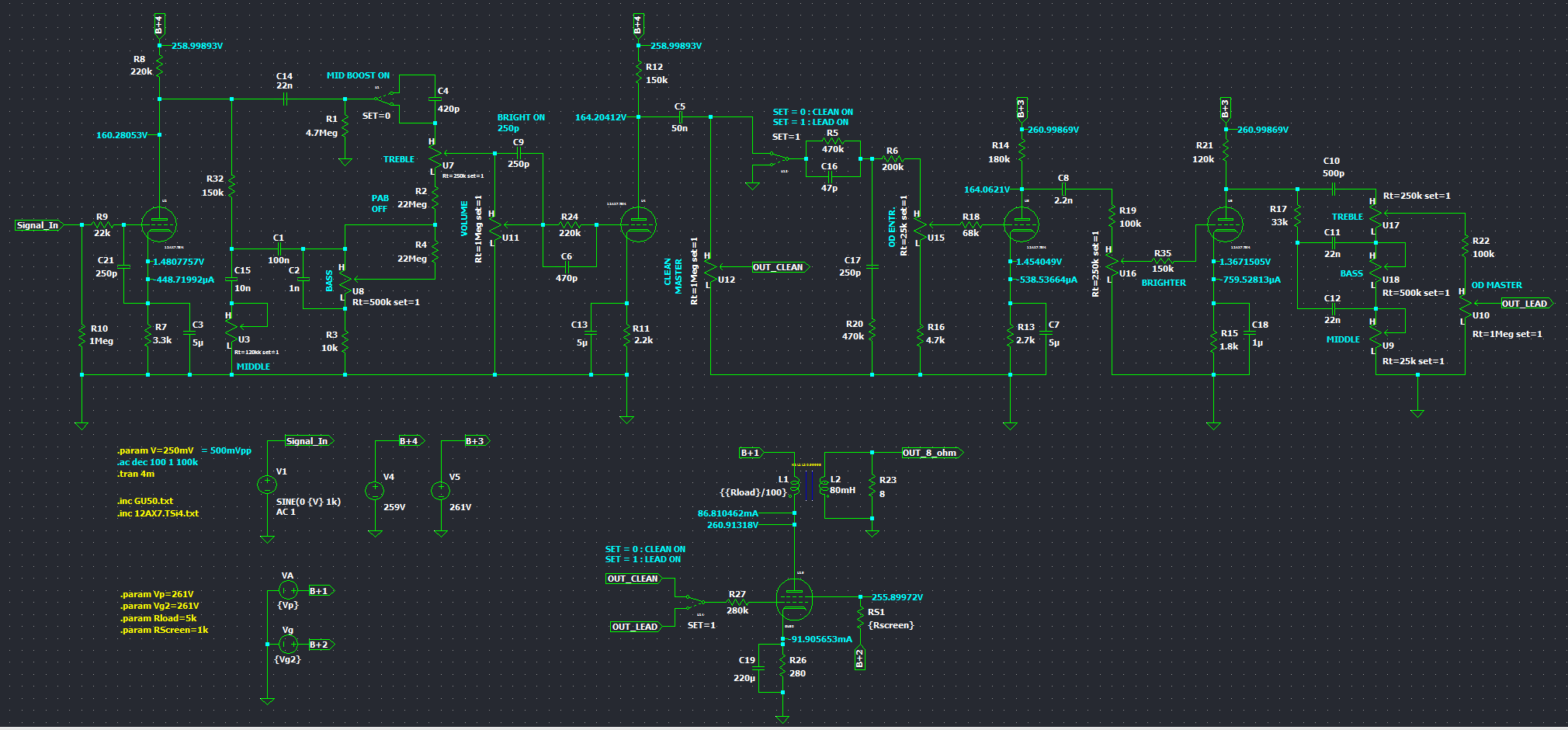Select the V4 259V voltage source
The width and height of the screenshot is (1568, 730).
pos(375,491)
